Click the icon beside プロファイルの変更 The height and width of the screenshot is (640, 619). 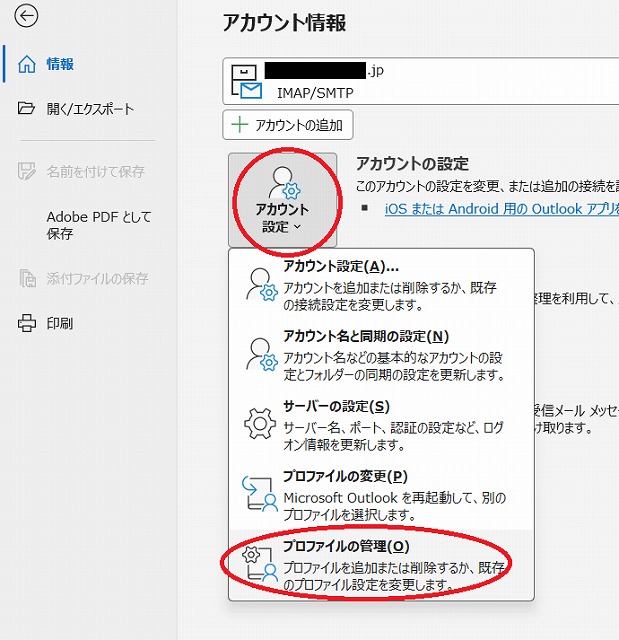click(260, 493)
